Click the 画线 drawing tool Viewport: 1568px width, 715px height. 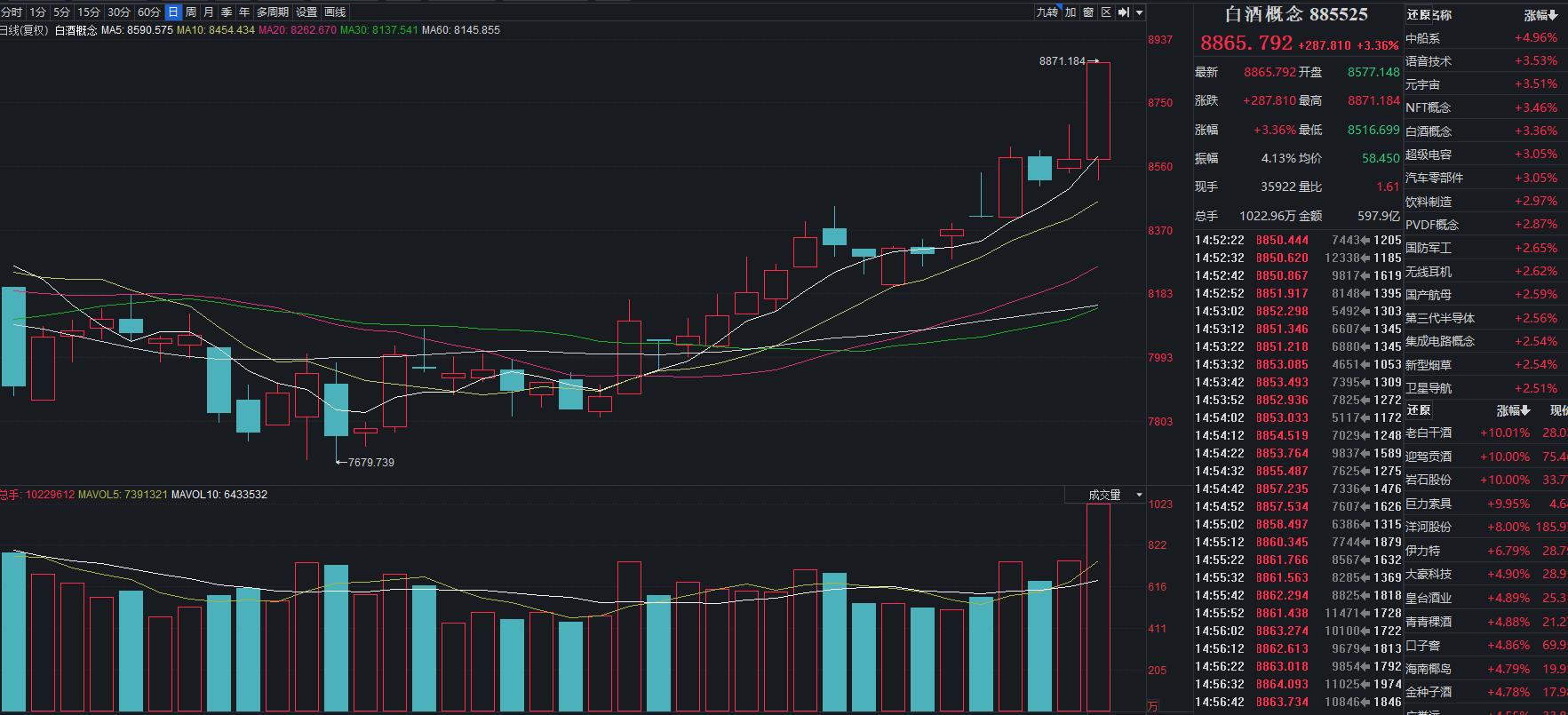point(335,12)
